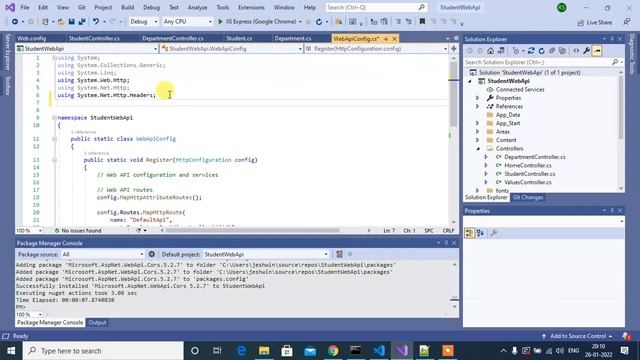Click Save All icon in toolbar
640x360 pixels.
[x=82, y=22]
